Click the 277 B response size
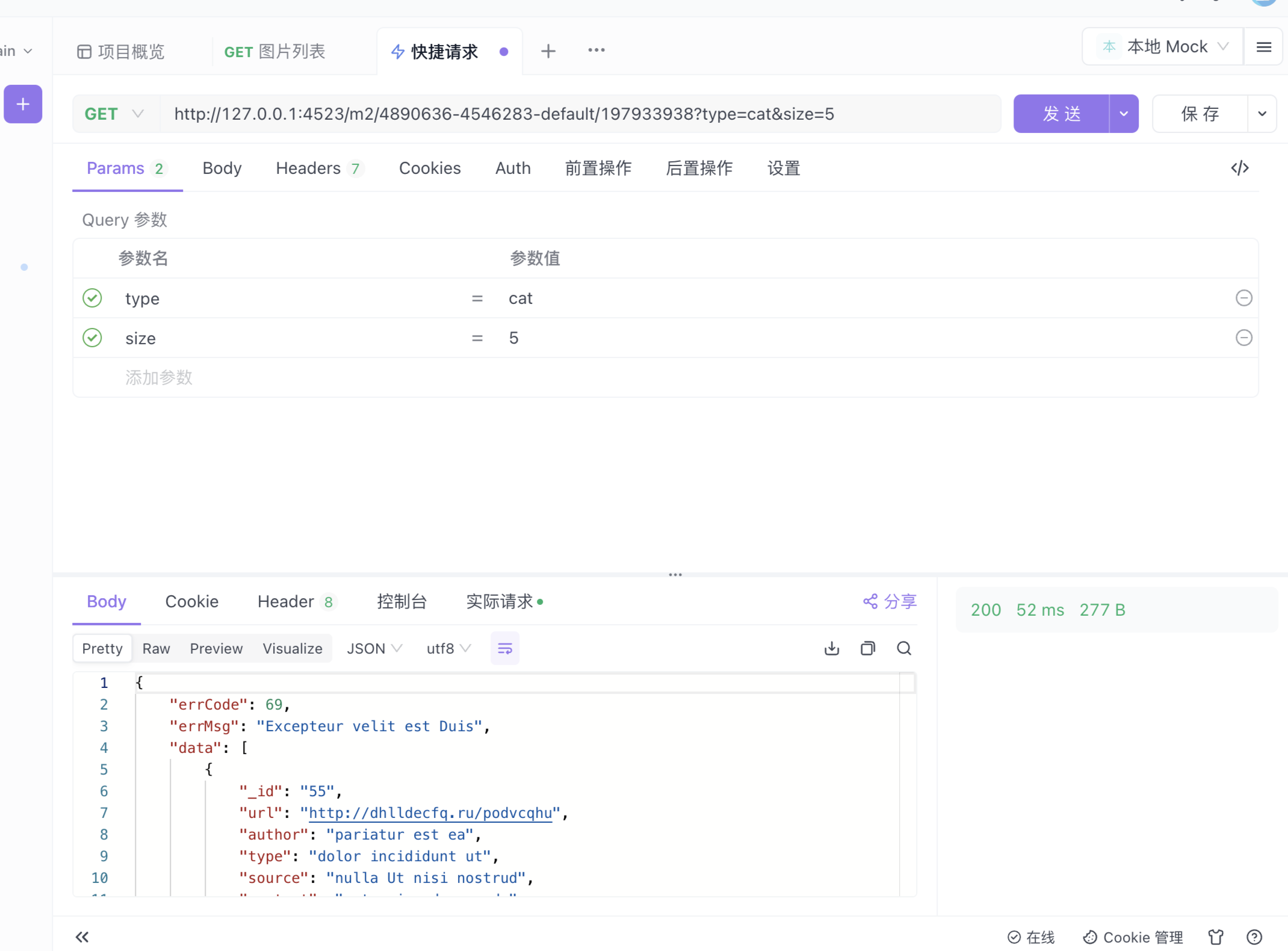Image resolution: width=1288 pixels, height=951 pixels. click(1102, 610)
